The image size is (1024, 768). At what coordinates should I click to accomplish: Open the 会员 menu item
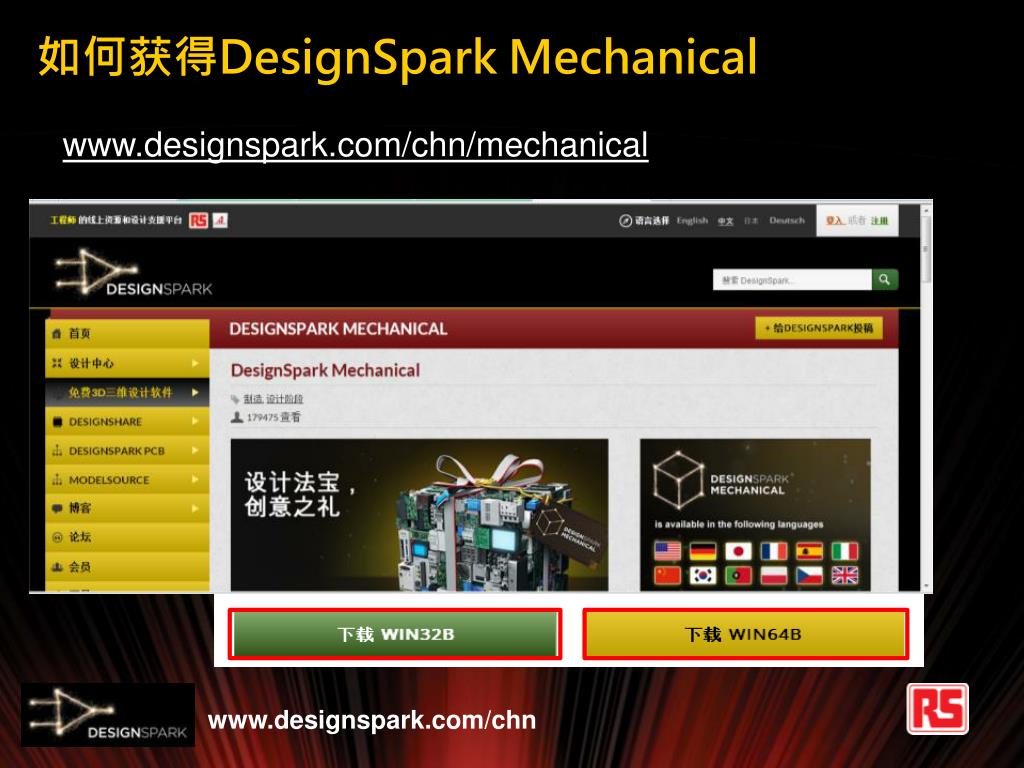click(x=127, y=567)
